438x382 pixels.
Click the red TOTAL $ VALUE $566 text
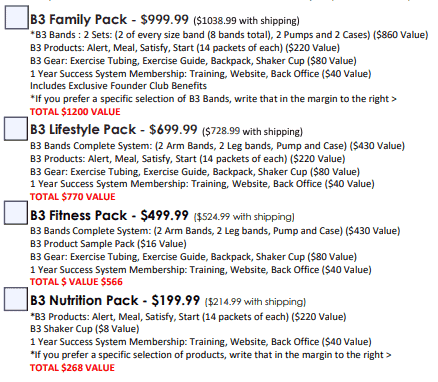[x=76, y=282]
